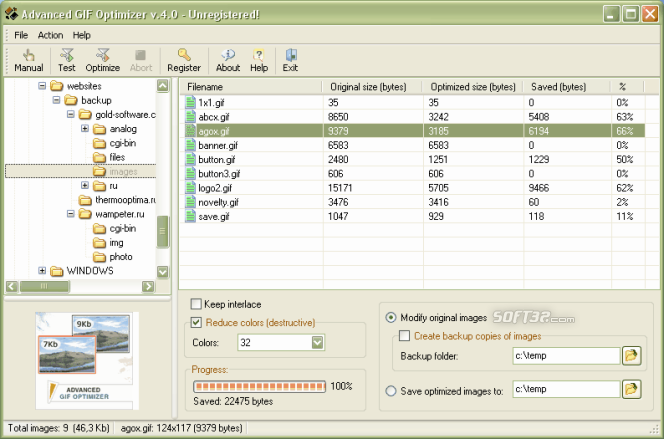
Task: Click the logo2.gif file icon
Action: (x=190, y=188)
